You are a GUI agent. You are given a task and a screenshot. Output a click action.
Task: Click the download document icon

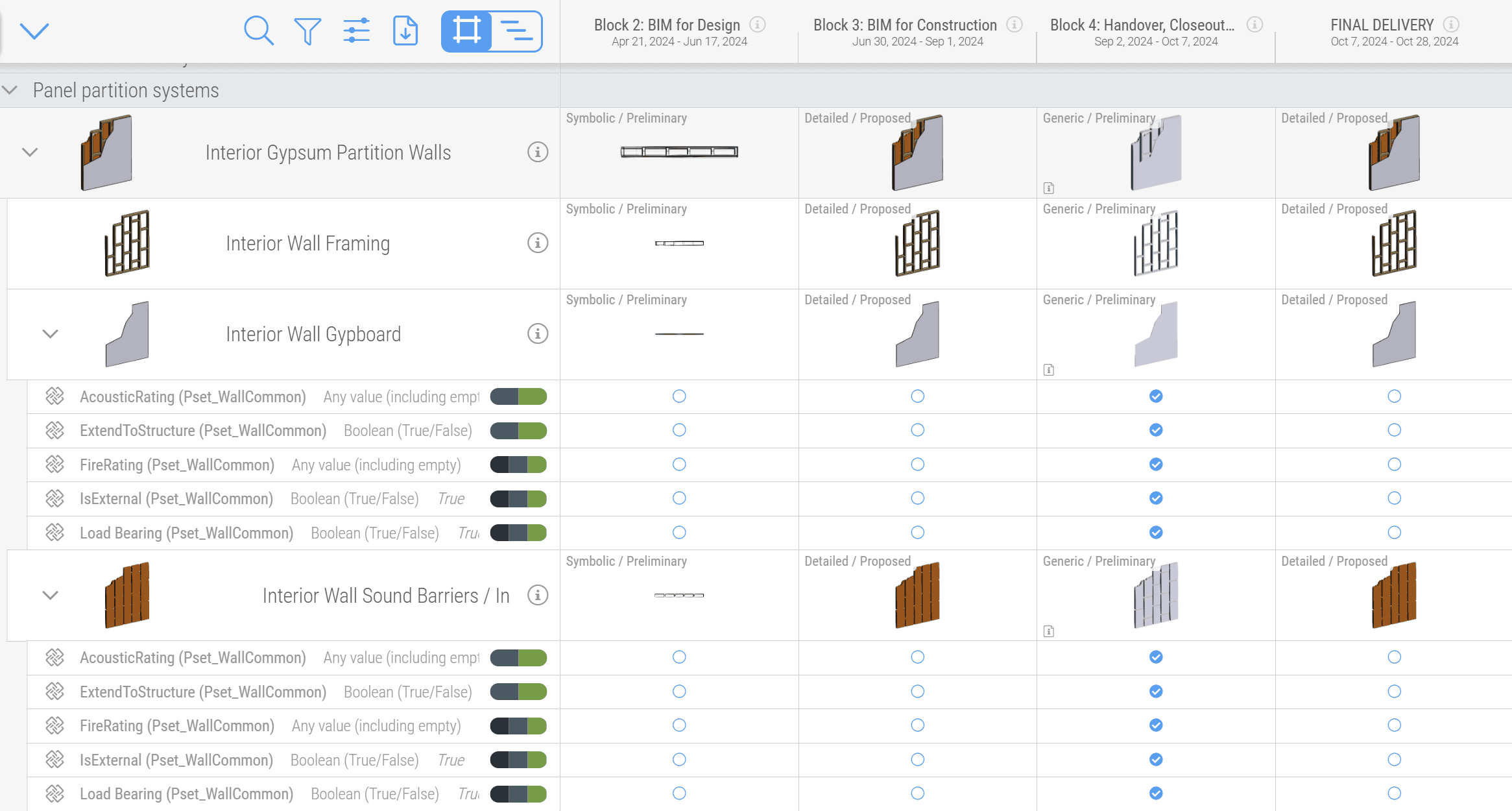click(x=405, y=30)
